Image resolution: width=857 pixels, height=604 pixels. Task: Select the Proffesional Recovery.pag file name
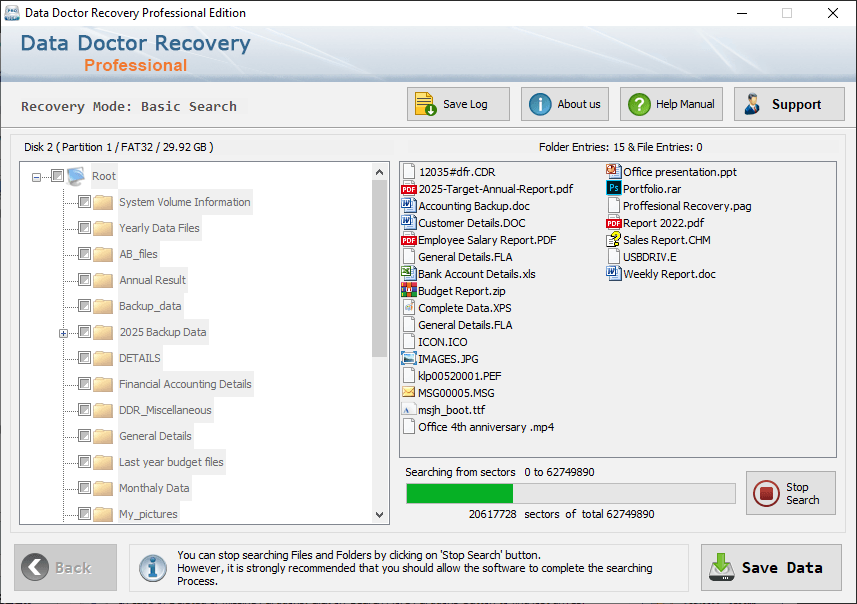tap(687, 206)
